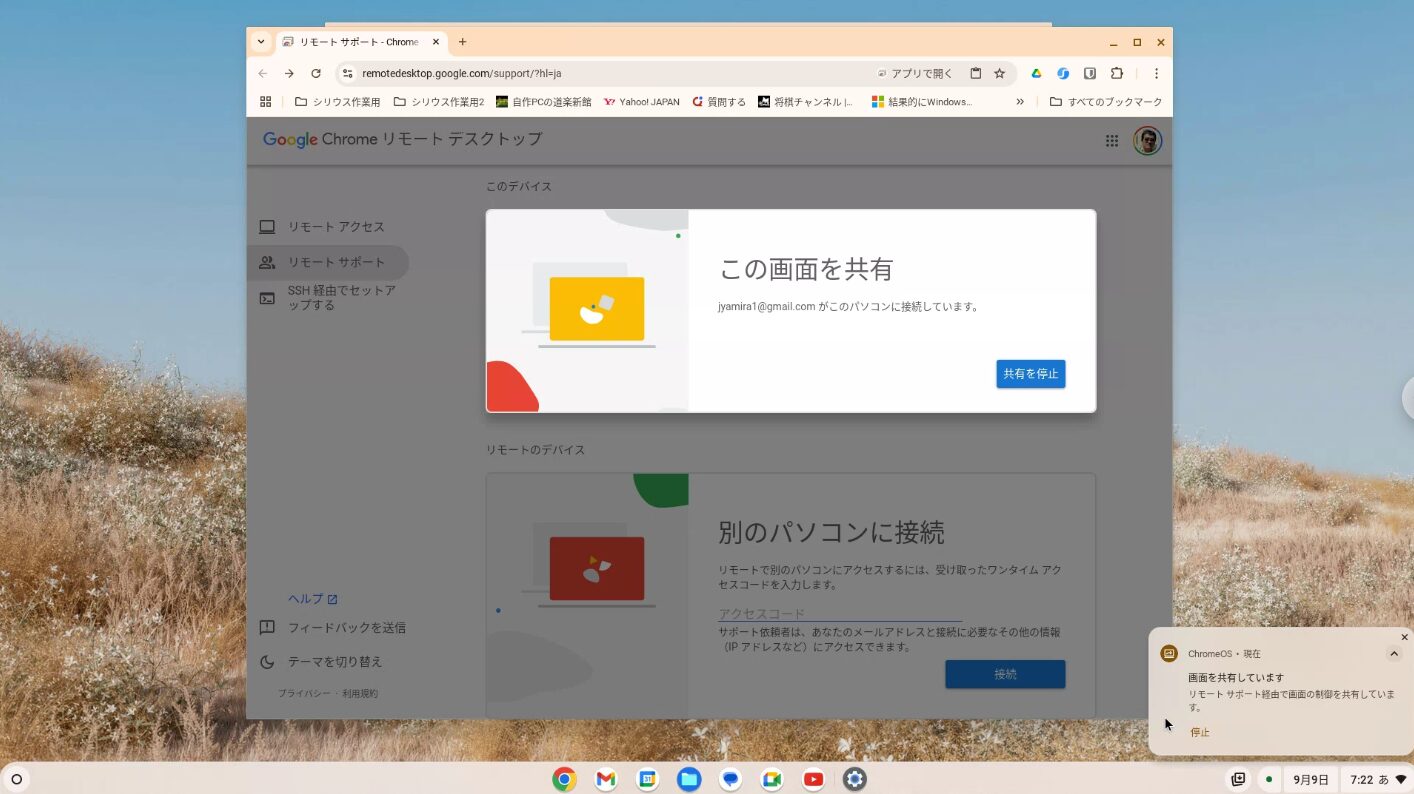Go back with the browser back arrow
Image resolution: width=1414 pixels, height=794 pixels.
coord(263,73)
